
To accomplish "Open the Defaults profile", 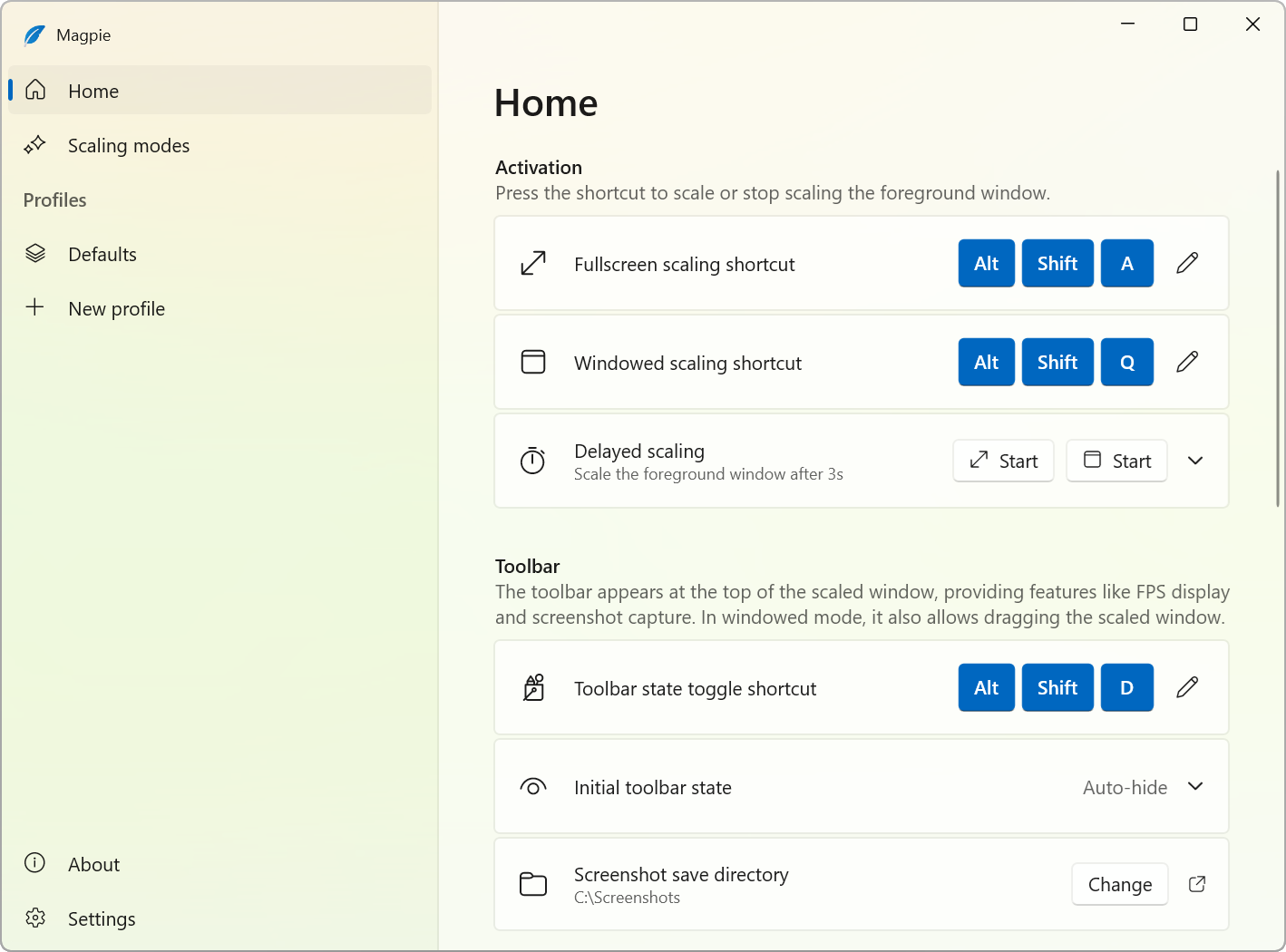I will [x=102, y=255].
